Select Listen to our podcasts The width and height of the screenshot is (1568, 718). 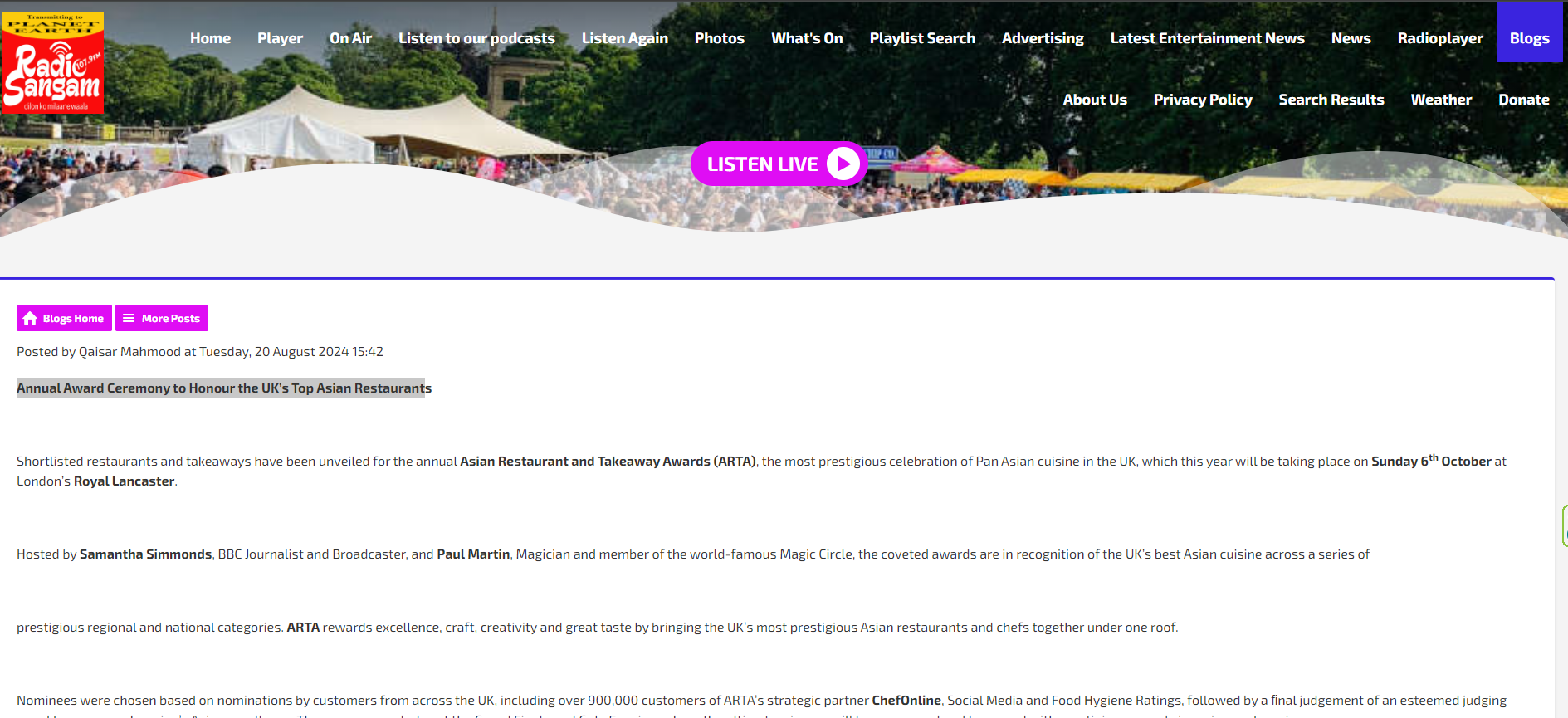tap(476, 38)
